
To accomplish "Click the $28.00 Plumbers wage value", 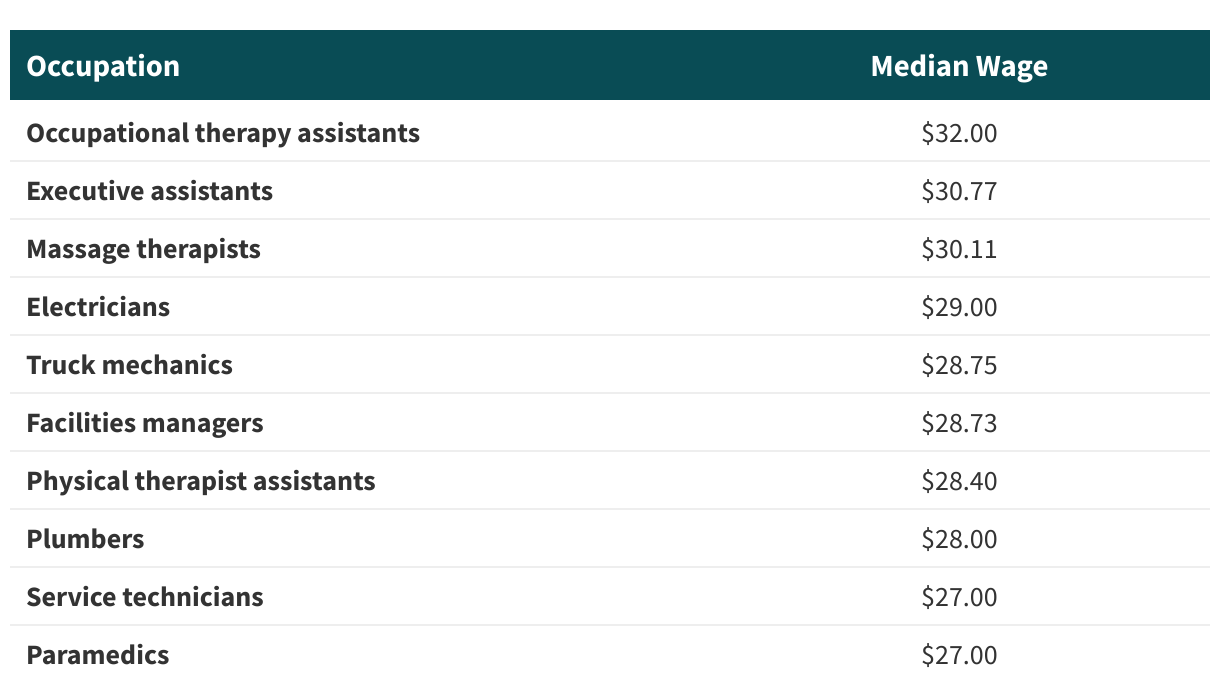I will click(x=959, y=539).
